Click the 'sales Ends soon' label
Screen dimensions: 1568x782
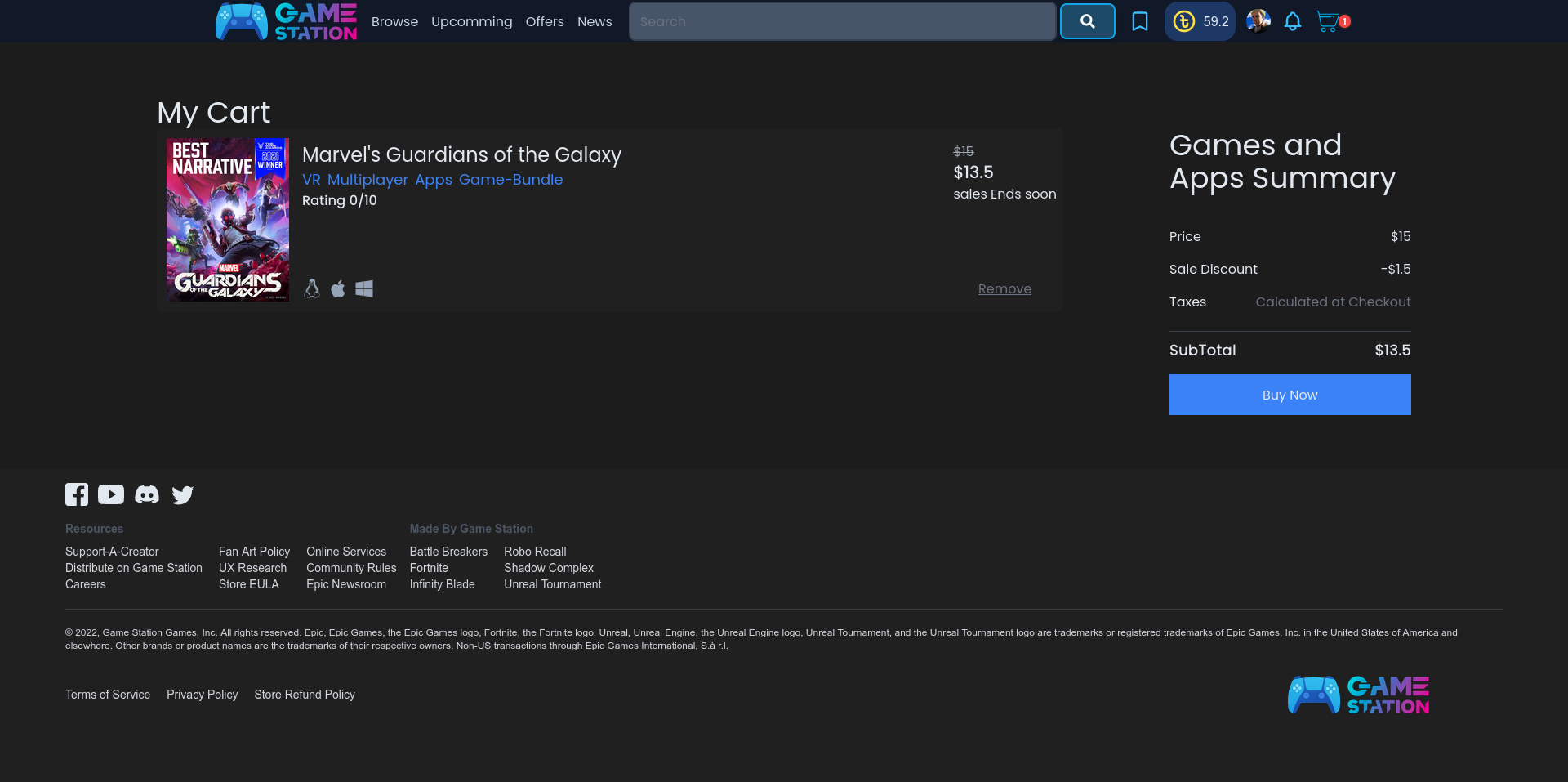point(1004,194)
